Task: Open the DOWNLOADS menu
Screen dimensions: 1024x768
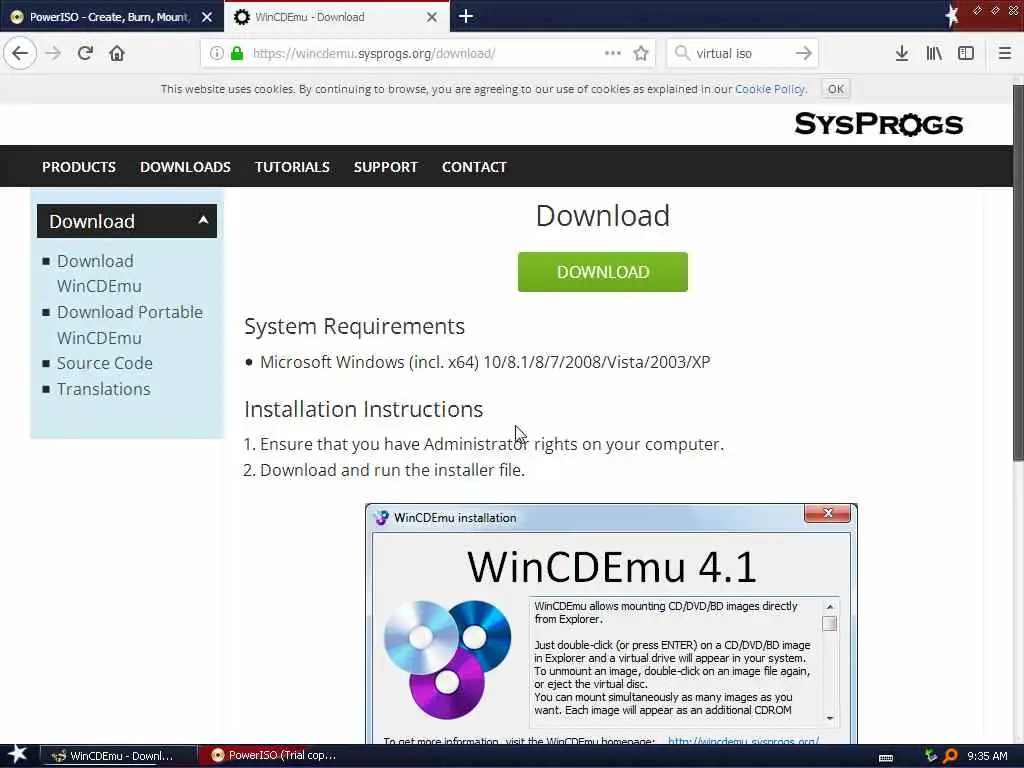Action: [x=185, y=167]
